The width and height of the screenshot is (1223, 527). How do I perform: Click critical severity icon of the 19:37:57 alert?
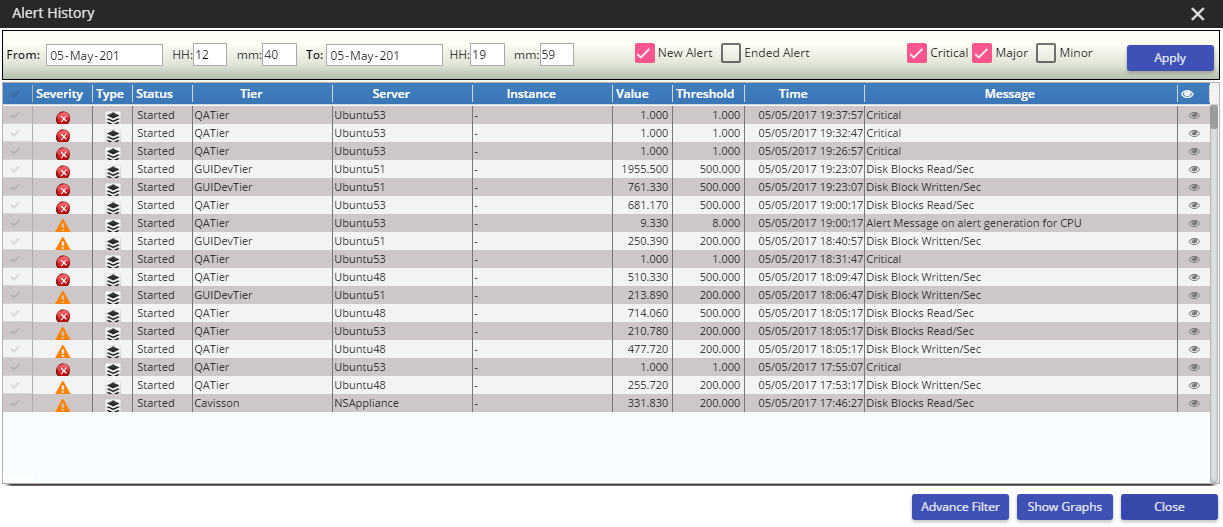point(62,117)
